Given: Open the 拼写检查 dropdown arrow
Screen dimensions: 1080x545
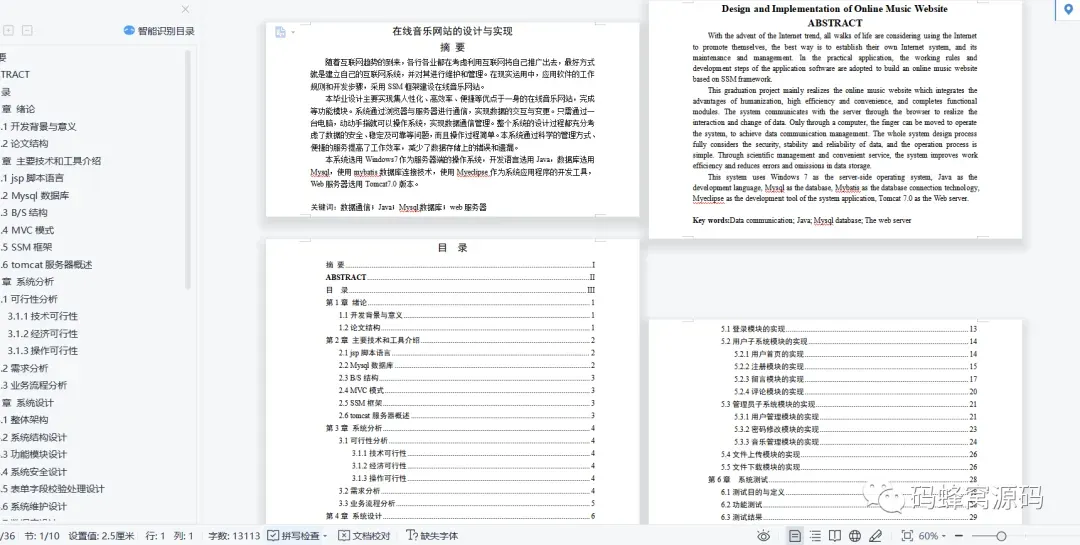Looking at the screenshot, I should tap(325, 536).
